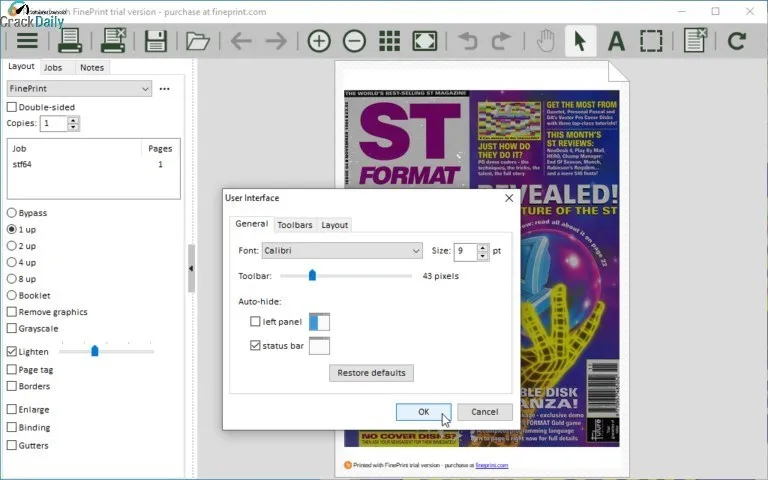Click the Restore defaults button

click(x=371, y=373)
